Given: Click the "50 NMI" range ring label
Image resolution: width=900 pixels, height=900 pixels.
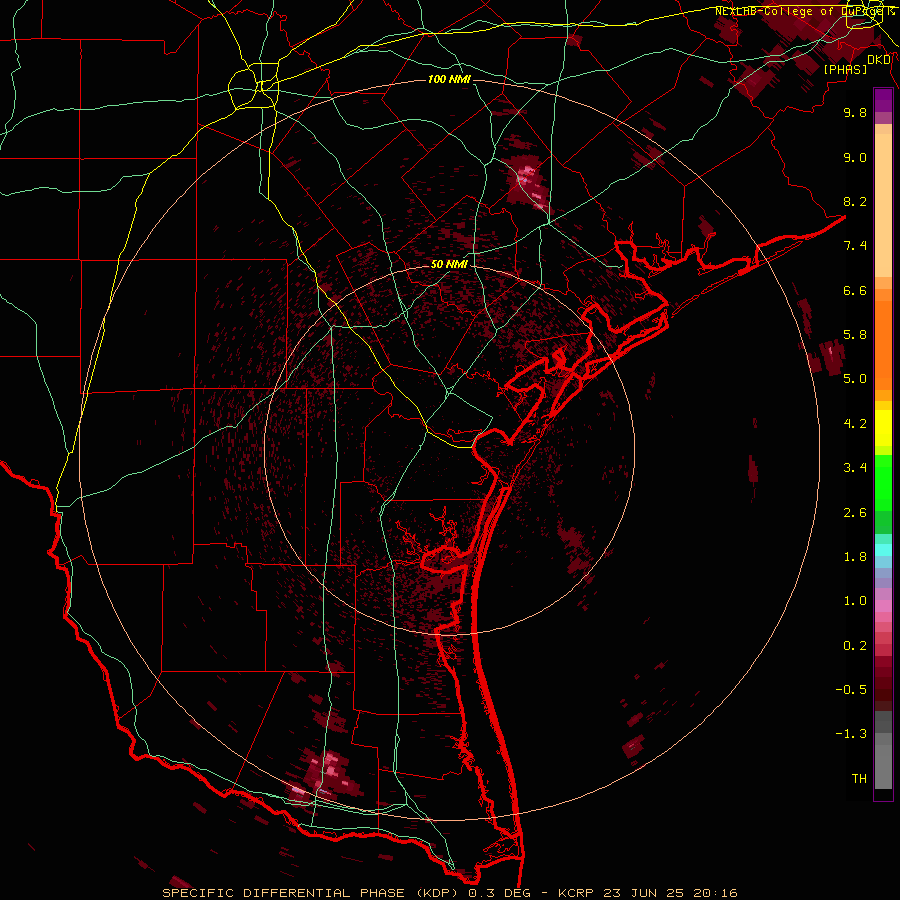Looking at the screenshot, I should coord(449,264).
